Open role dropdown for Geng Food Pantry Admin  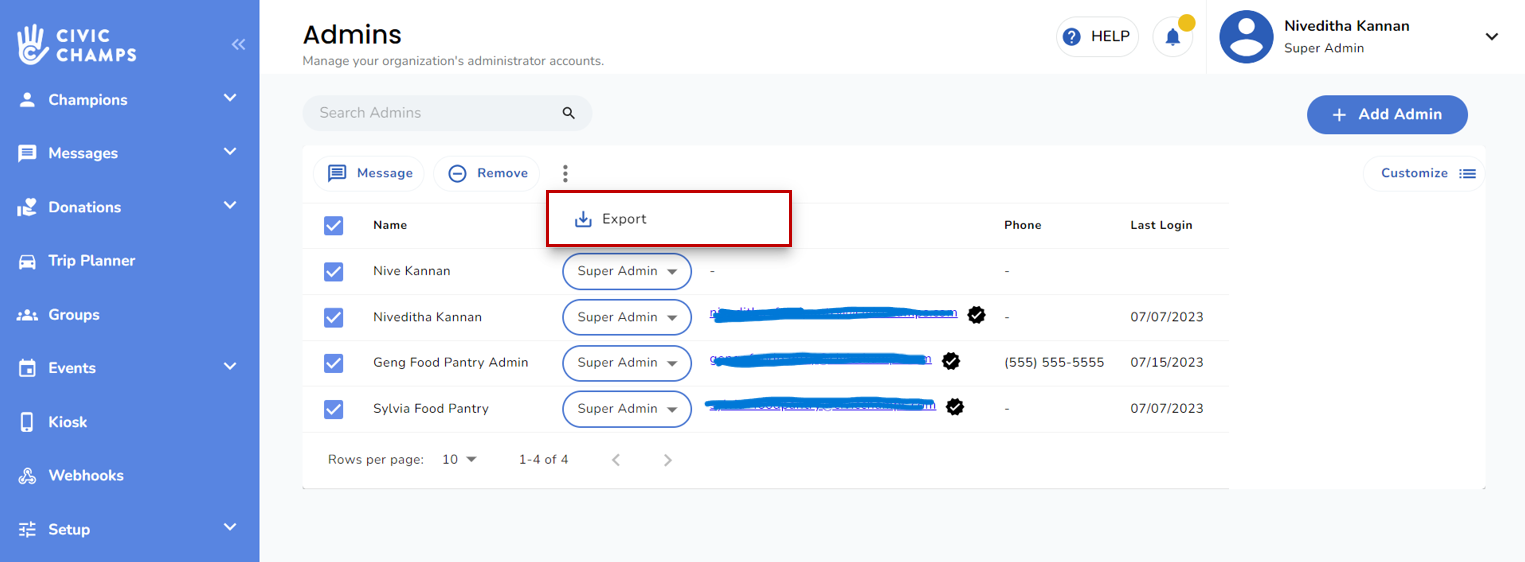point(627,363)
